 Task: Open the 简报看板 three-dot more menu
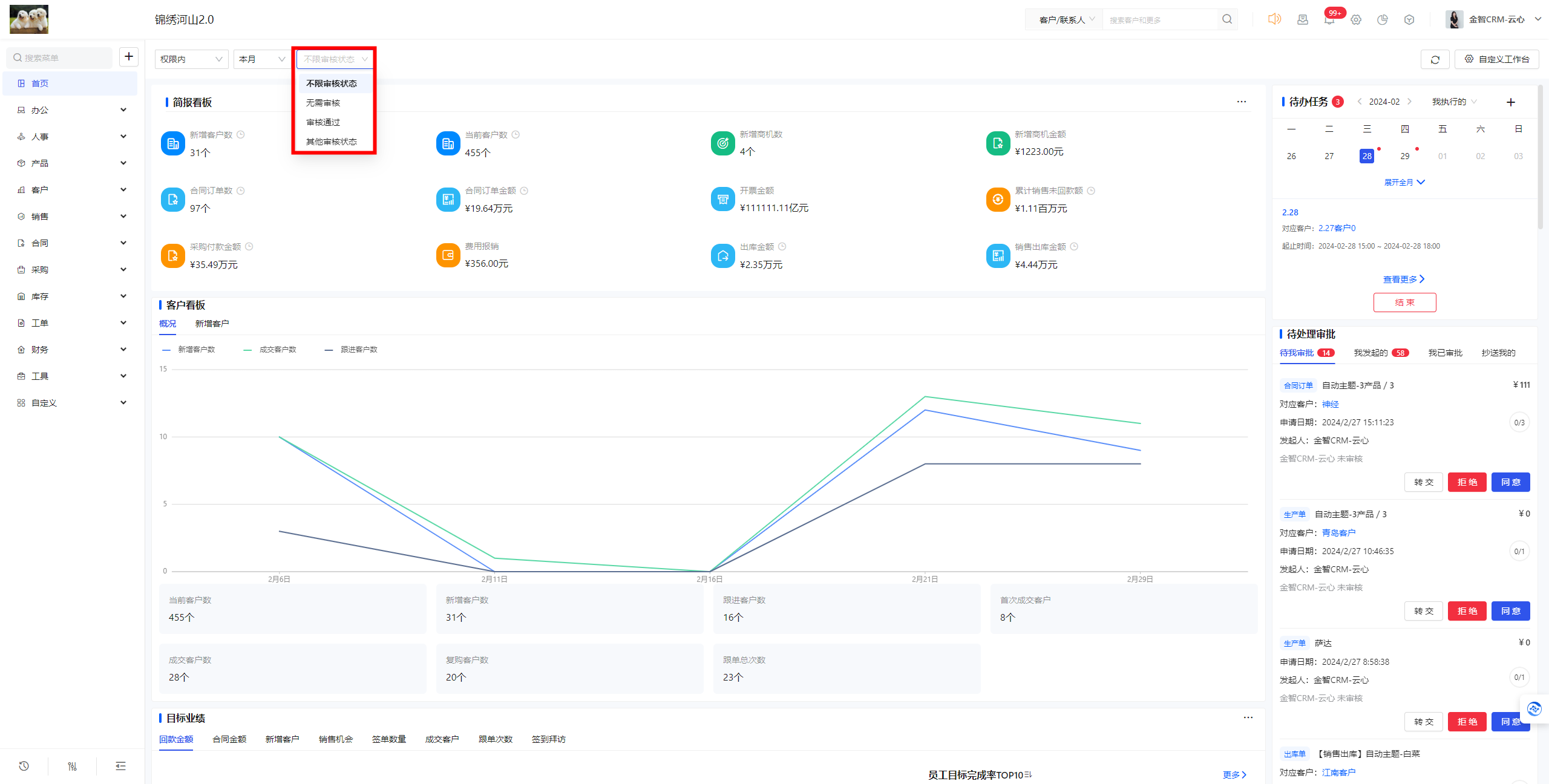pyautogui.click(x=1242, y=102)
